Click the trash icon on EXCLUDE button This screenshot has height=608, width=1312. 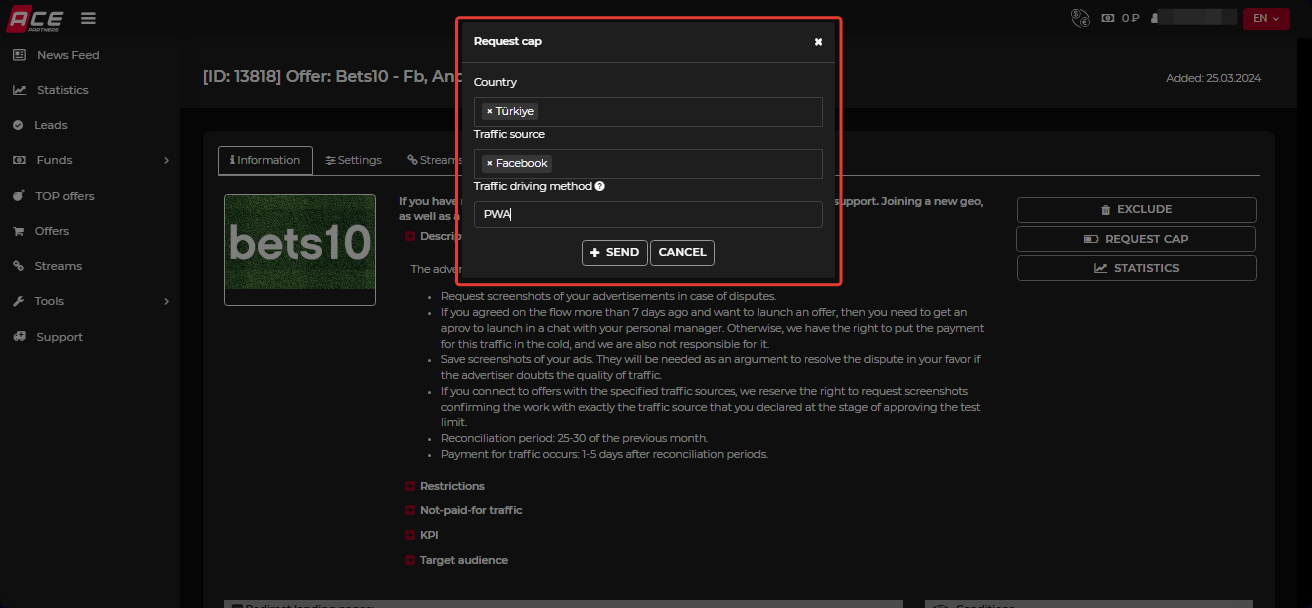[x=1105, y=210]
